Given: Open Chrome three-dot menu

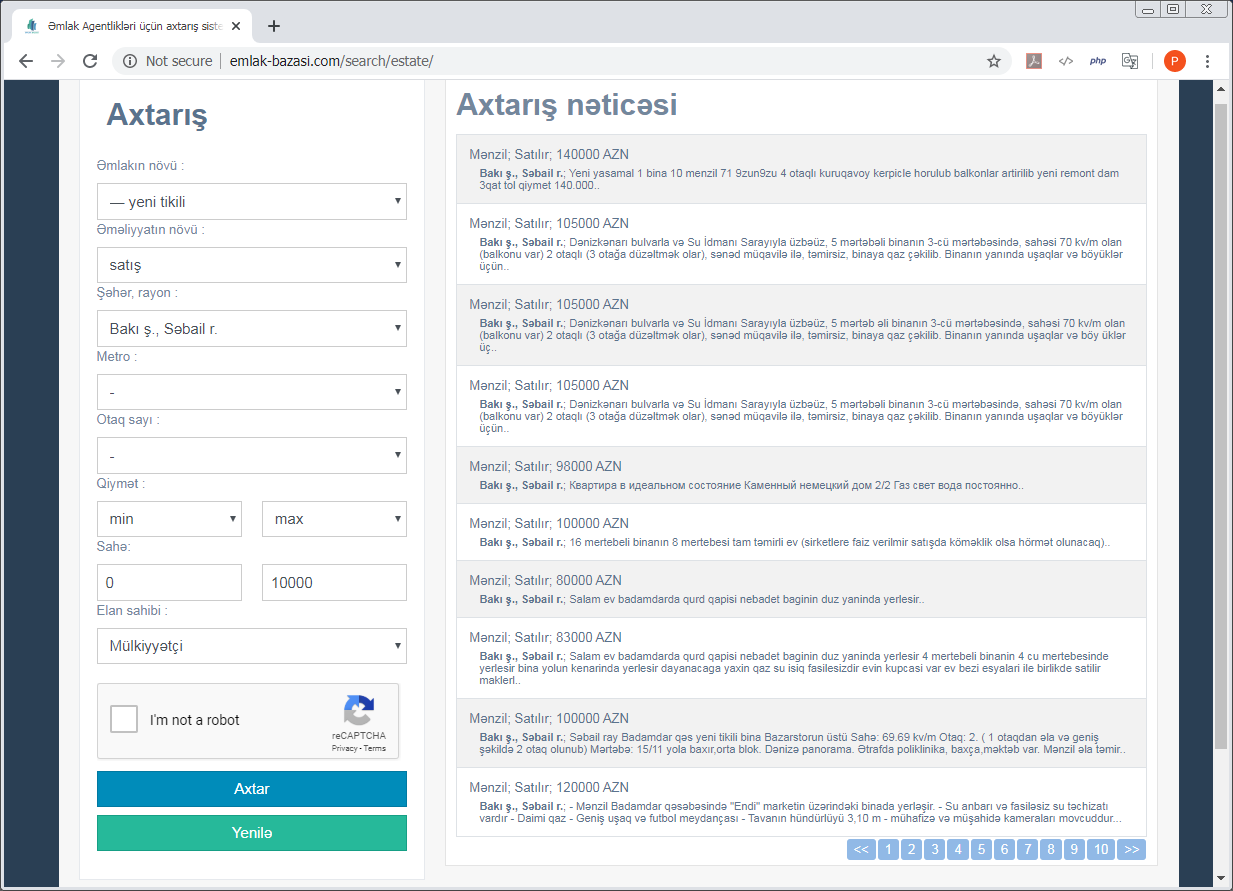Looking at the screenshot, I should pyautogui.click(x=1208, y=61).
